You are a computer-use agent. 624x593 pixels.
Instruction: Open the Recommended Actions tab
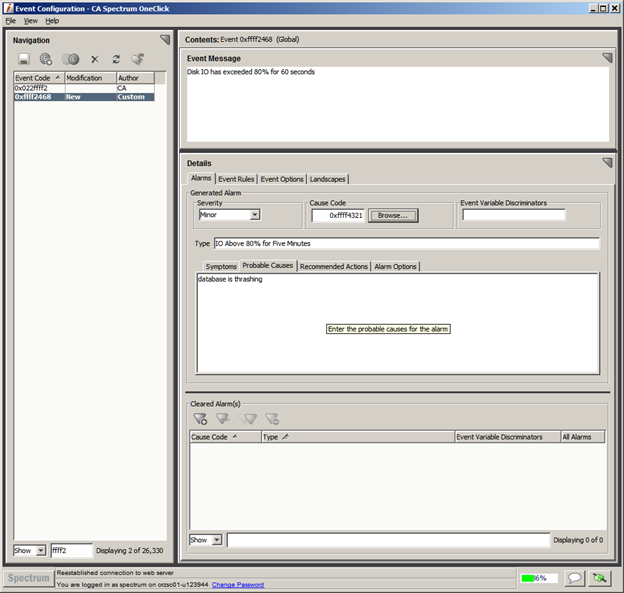tap(334, 267)
